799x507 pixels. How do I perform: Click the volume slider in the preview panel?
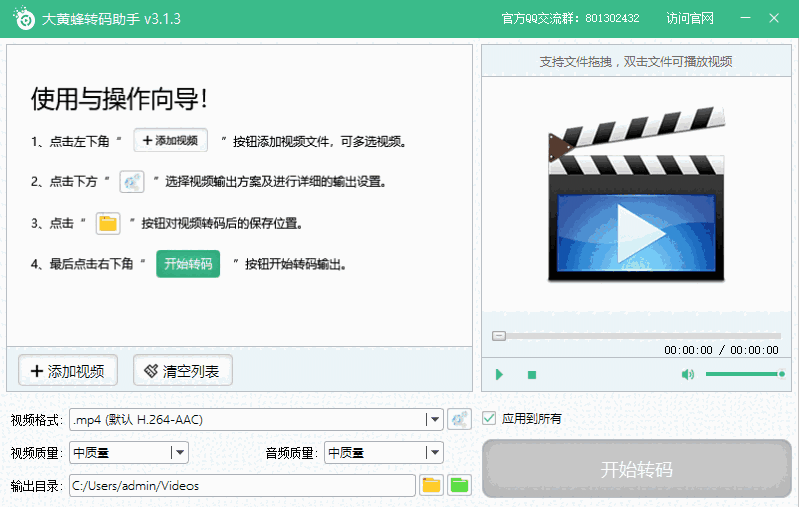[744, 374]
